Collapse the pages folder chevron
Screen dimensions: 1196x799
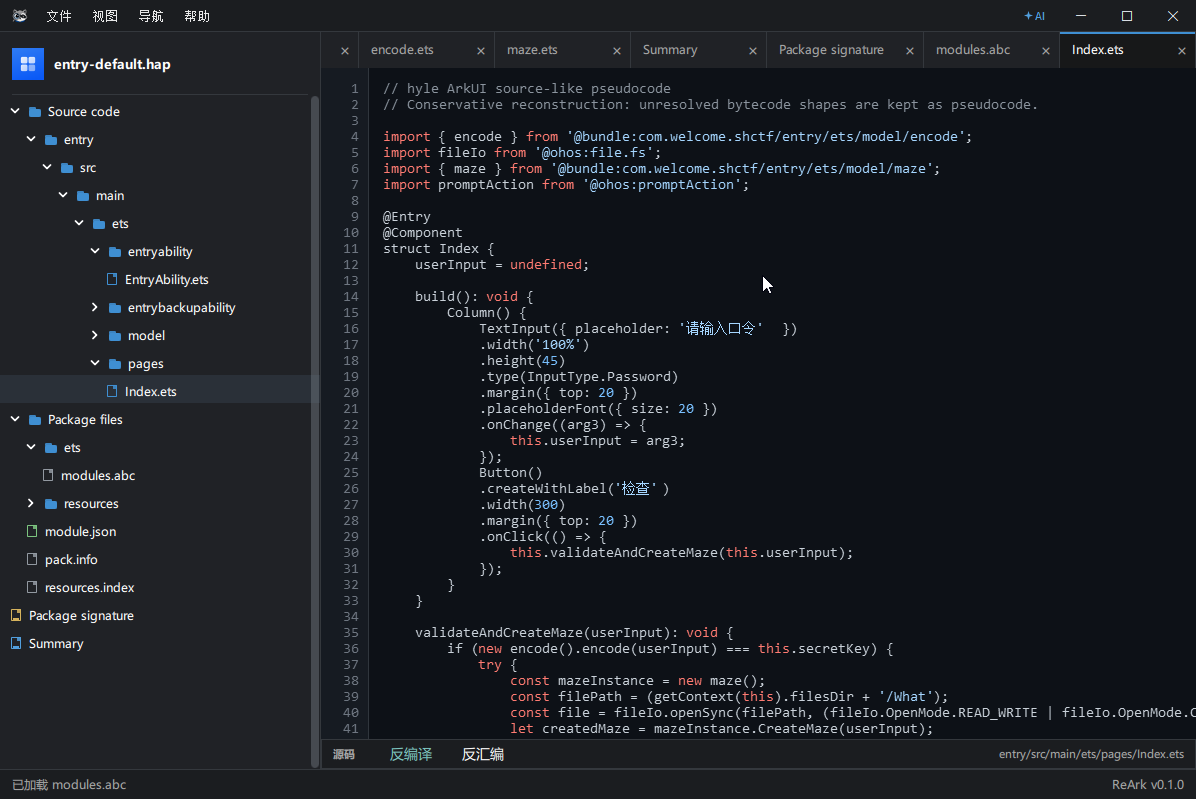(95, 363)
